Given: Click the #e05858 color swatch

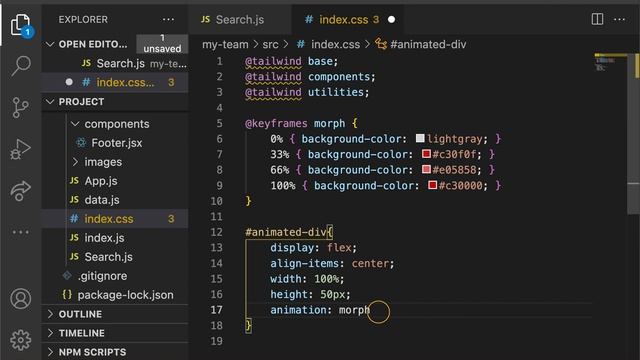Looking at the screenshot, I should click(426, 169).
